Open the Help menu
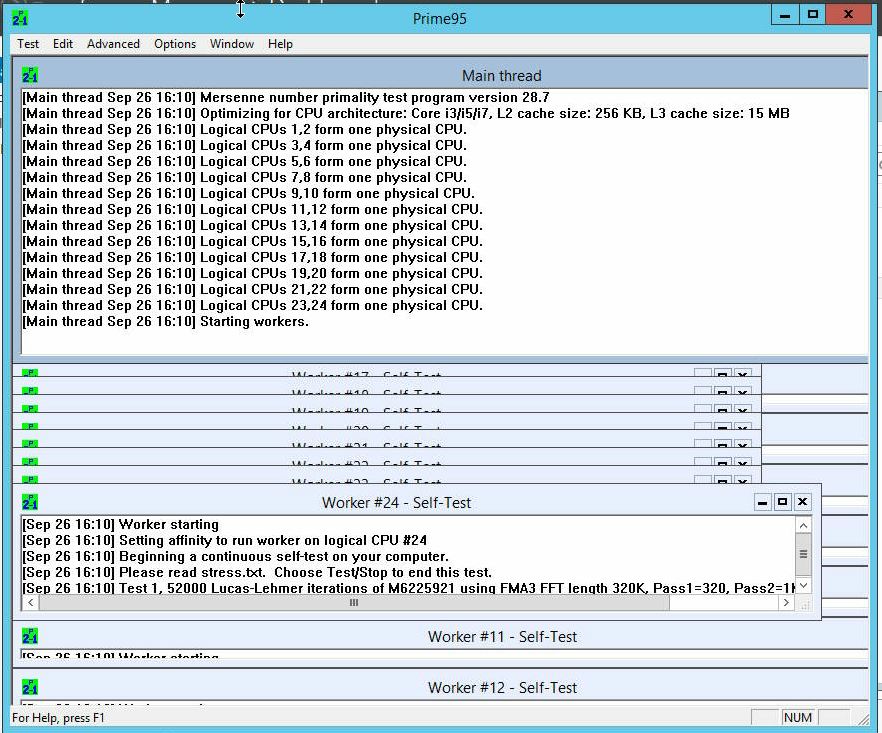The height and width of the screenshot is (733, 882). click(280, 44)
